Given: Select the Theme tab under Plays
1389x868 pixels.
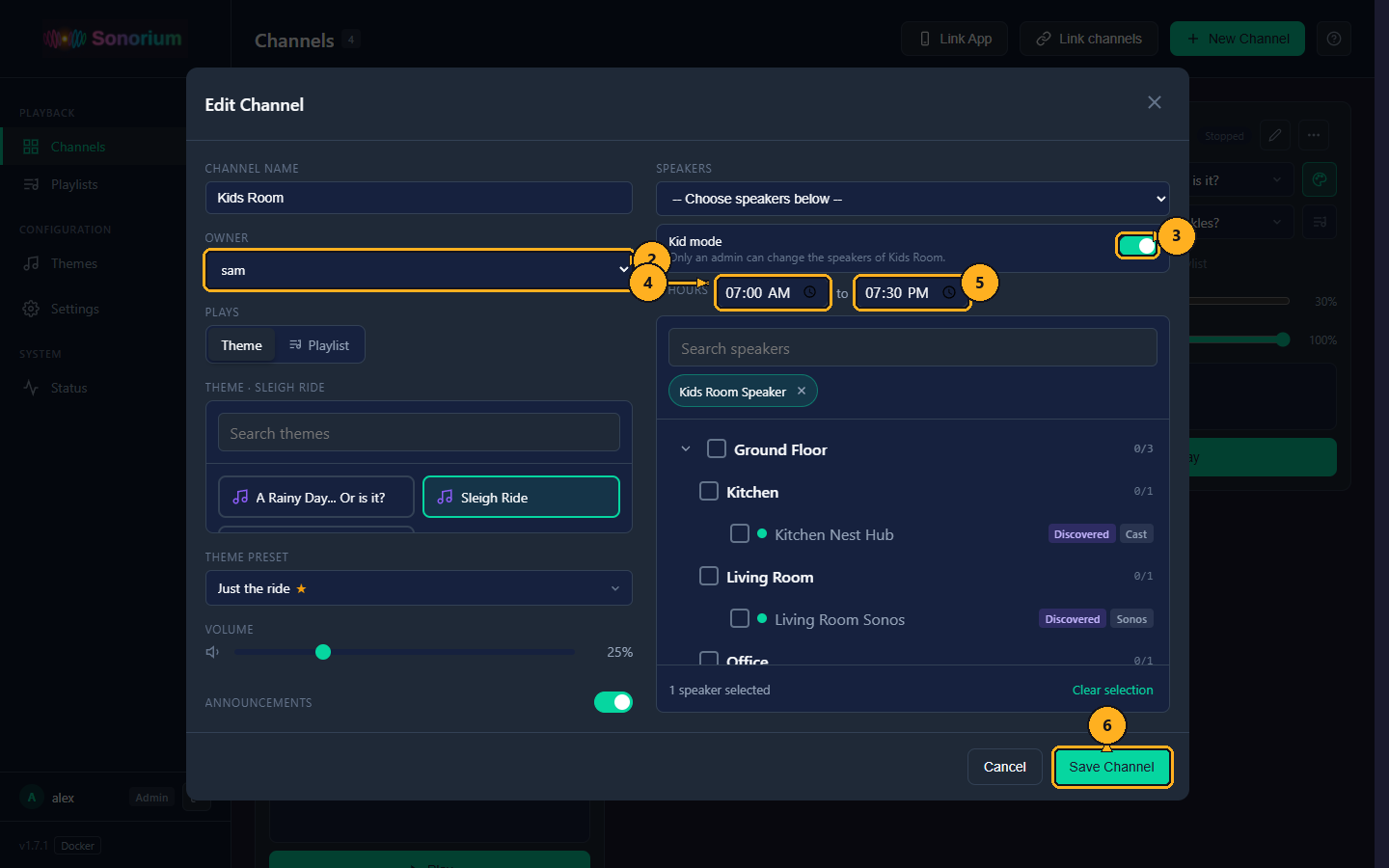Looking at the screenshot, I should [241, 345].
